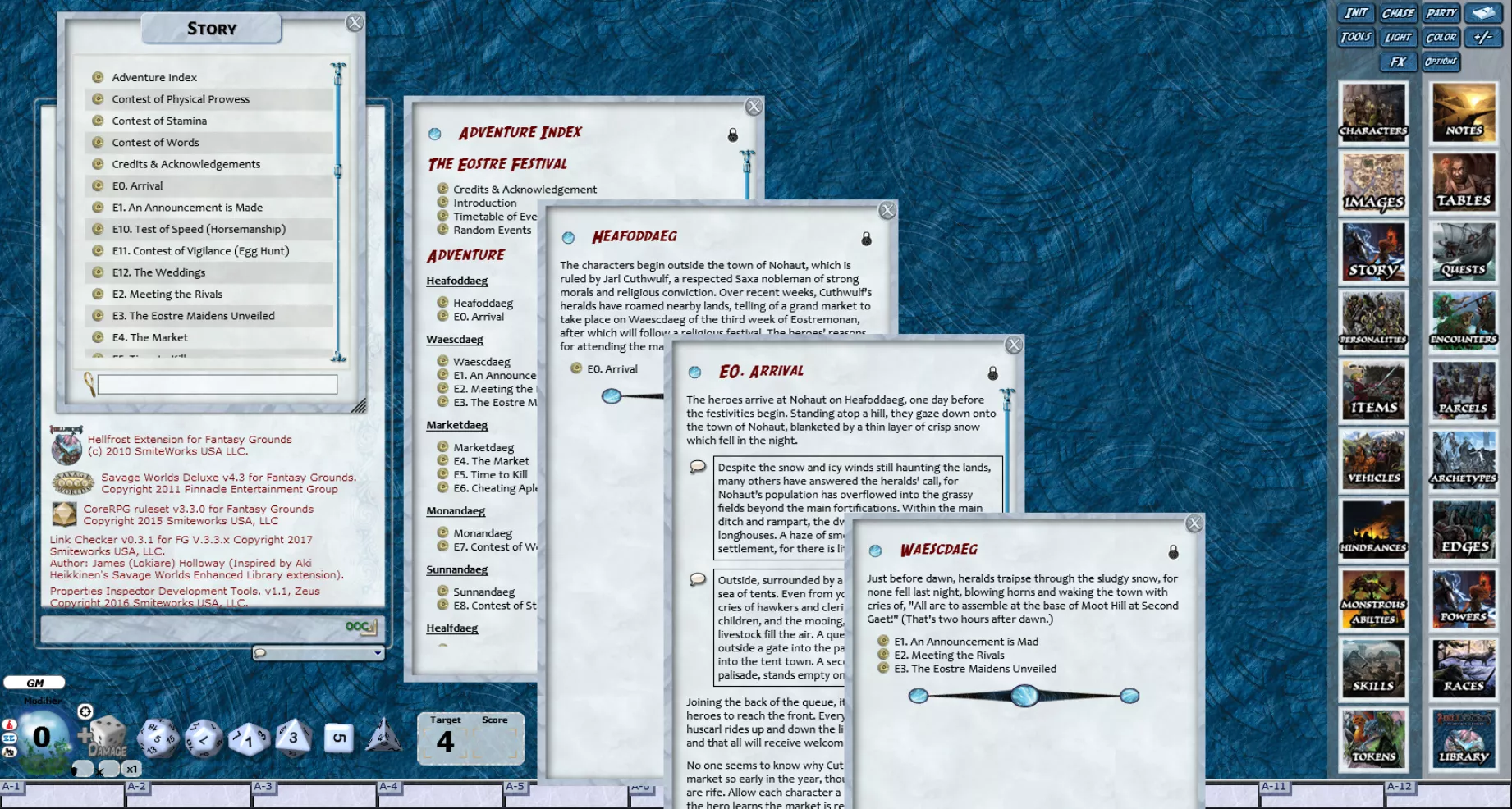Open the Party sheet
The width and height of the screenshot is (1512, 809).
coord(1441,12)
